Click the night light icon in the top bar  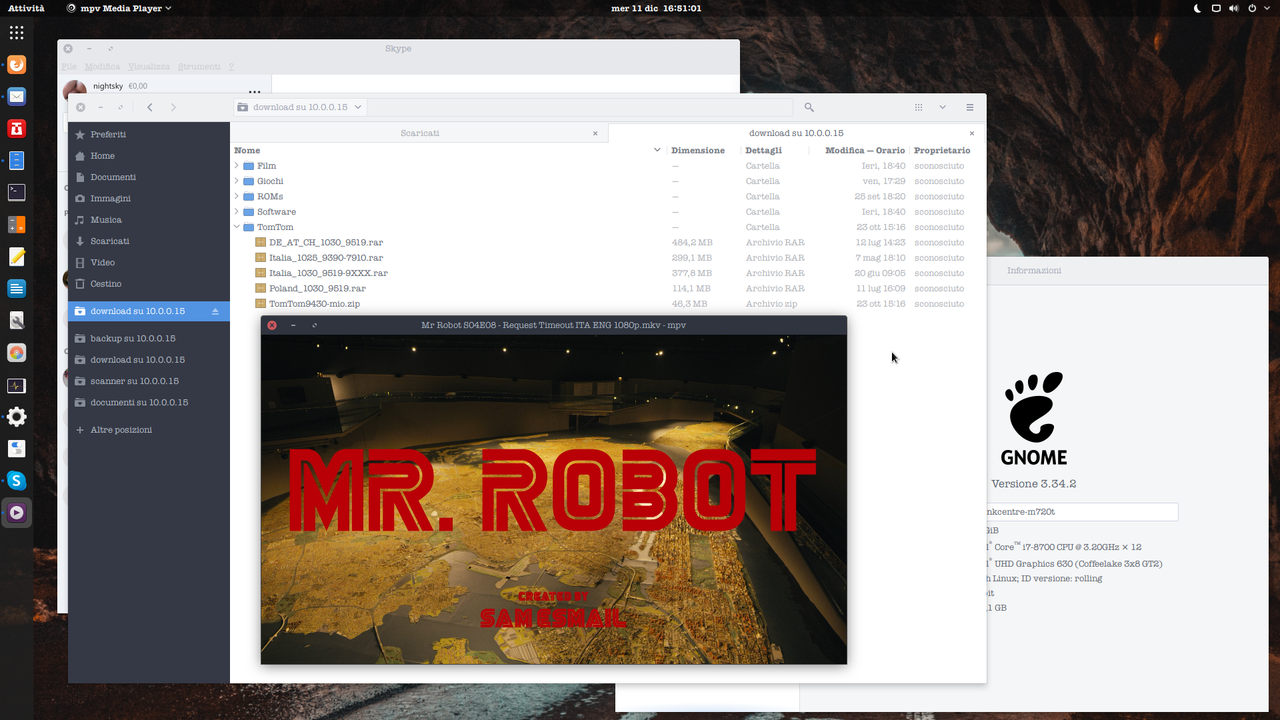point(1198,8)
